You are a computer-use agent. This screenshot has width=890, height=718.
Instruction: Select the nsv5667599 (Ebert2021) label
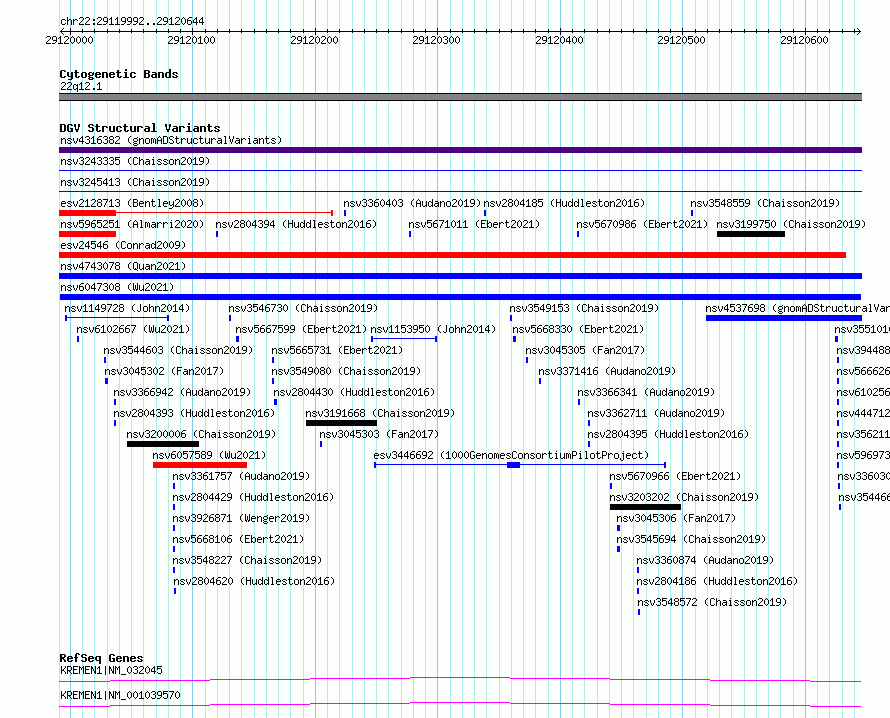coord(301,329)
